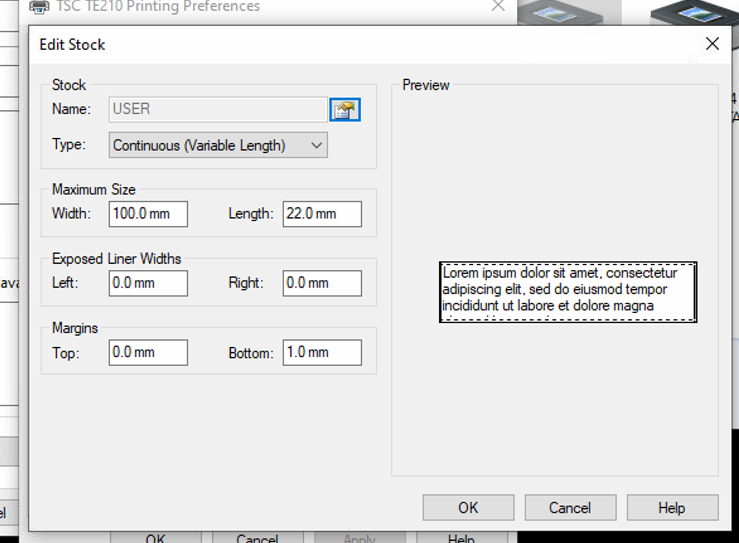The image size is (739, 543).
Task: Close the Edit Stock dialog
Action: (x=713, y=44)
